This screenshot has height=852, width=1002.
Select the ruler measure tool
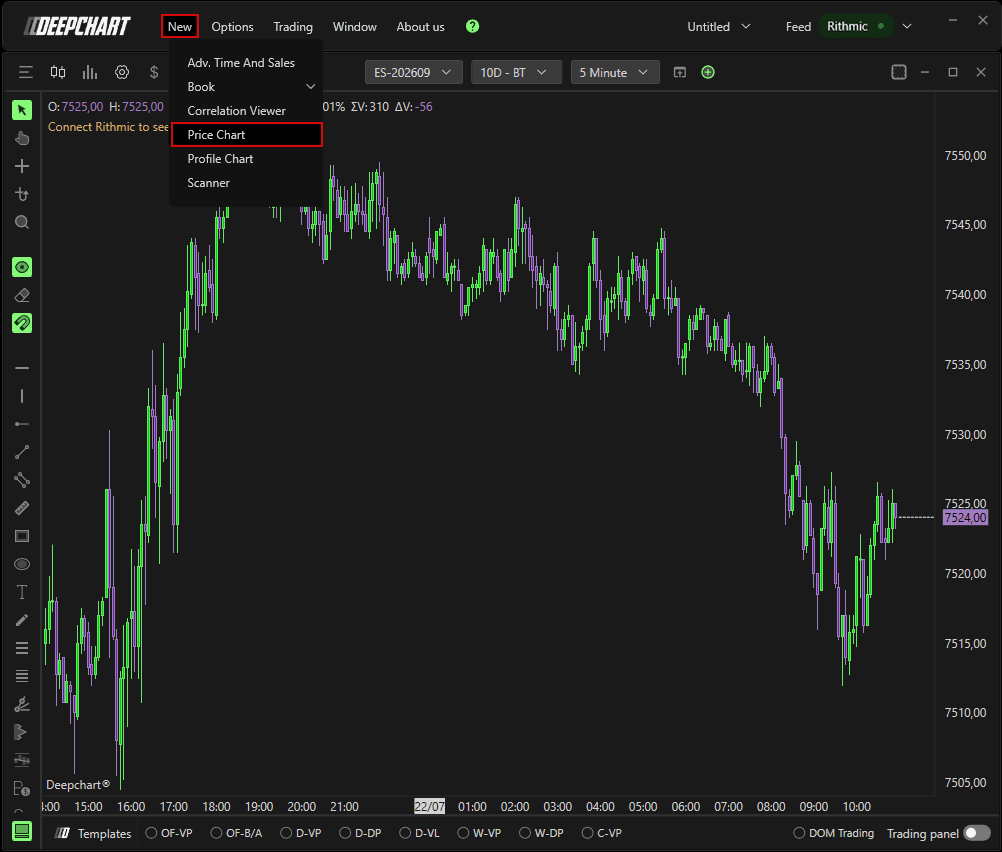(x=22, y=508)
